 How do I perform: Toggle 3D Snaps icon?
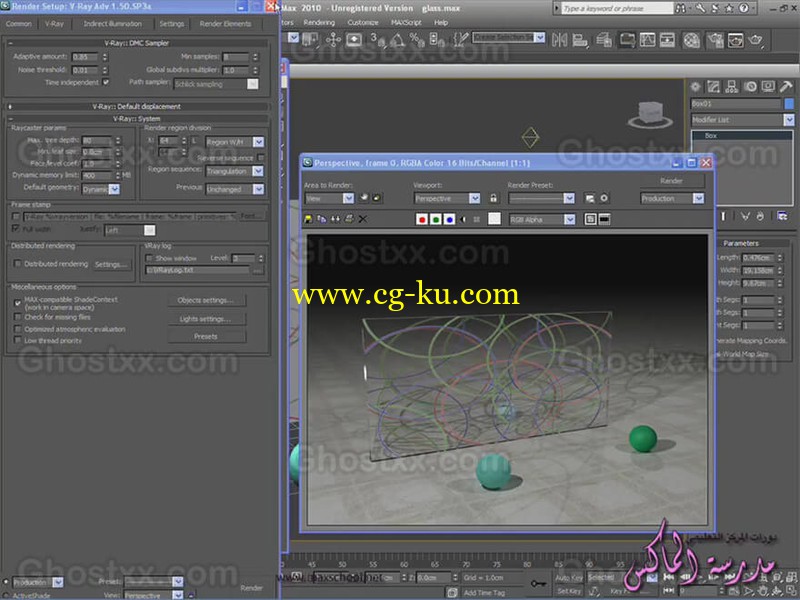[378, 40]
